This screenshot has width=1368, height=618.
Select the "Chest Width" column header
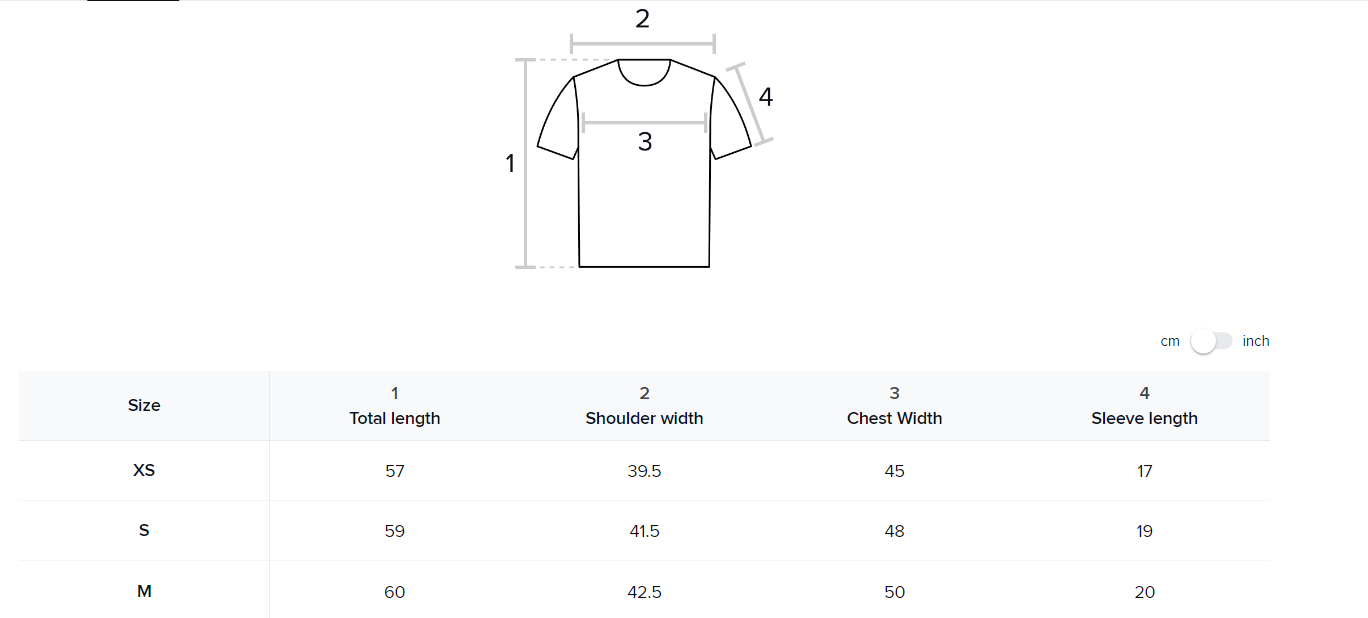click(894, 418)
